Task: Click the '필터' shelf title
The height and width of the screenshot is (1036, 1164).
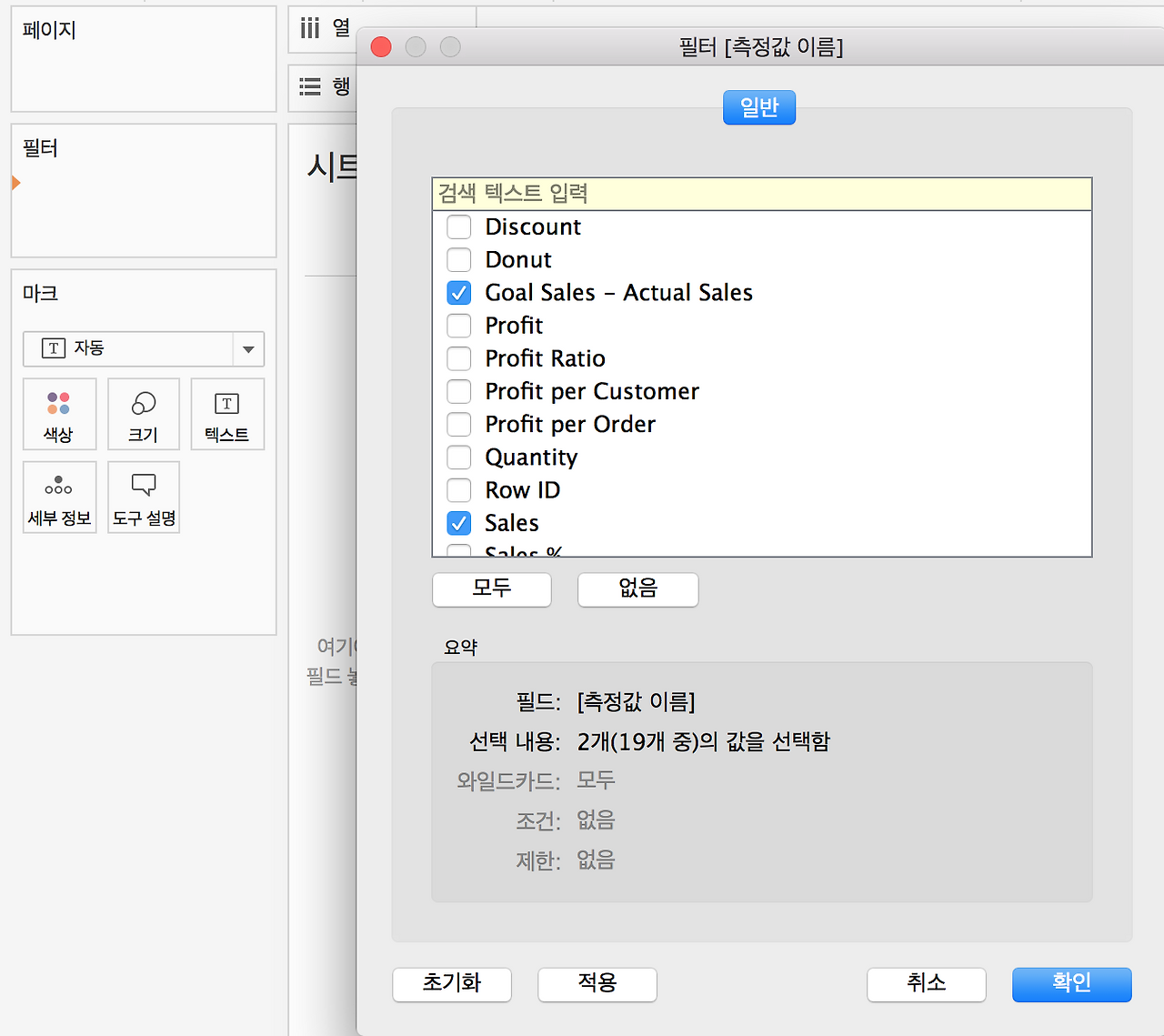Action: coord(40,148)
